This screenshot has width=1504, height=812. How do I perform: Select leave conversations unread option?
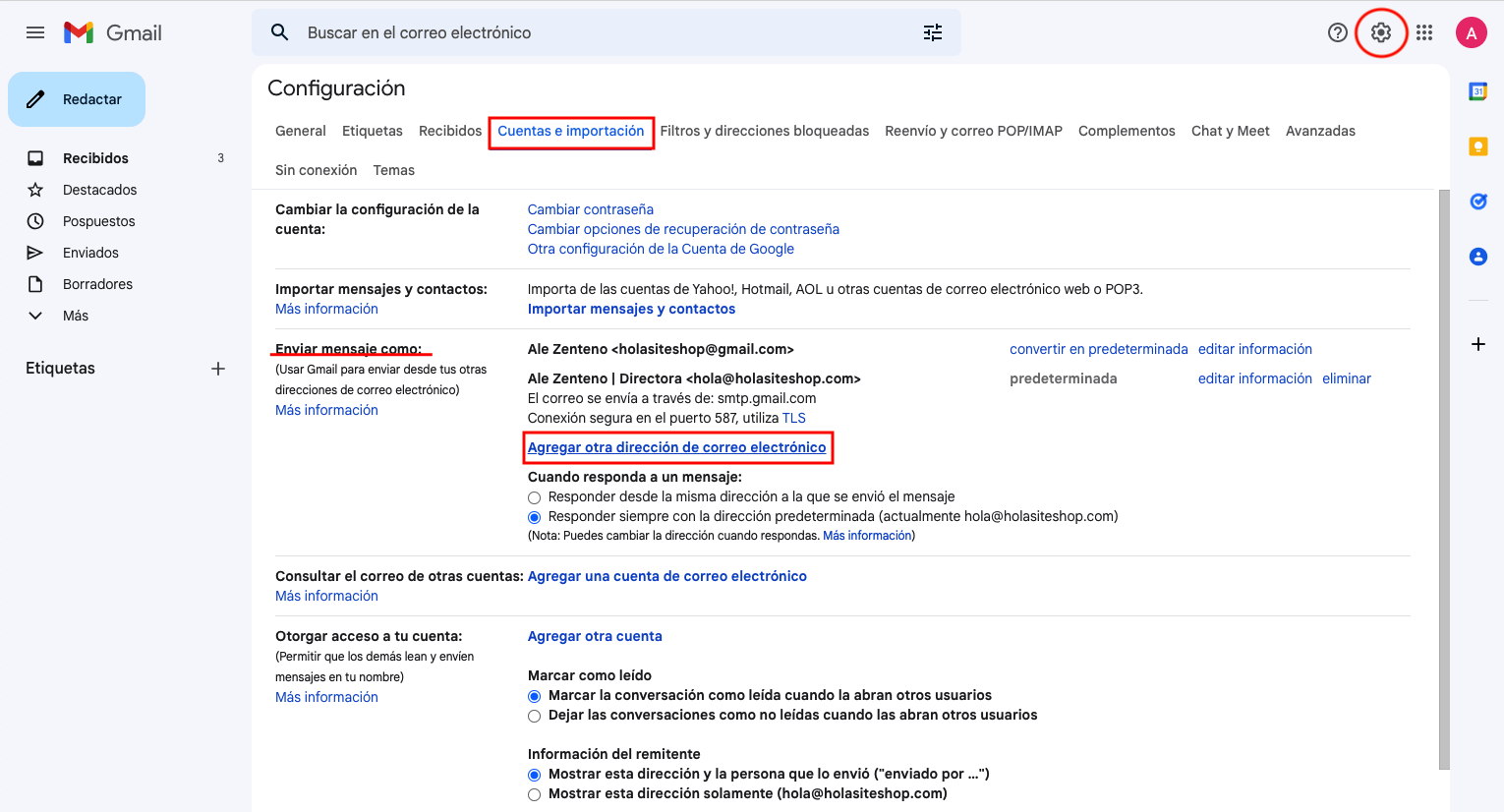click(x=535, y=716)
